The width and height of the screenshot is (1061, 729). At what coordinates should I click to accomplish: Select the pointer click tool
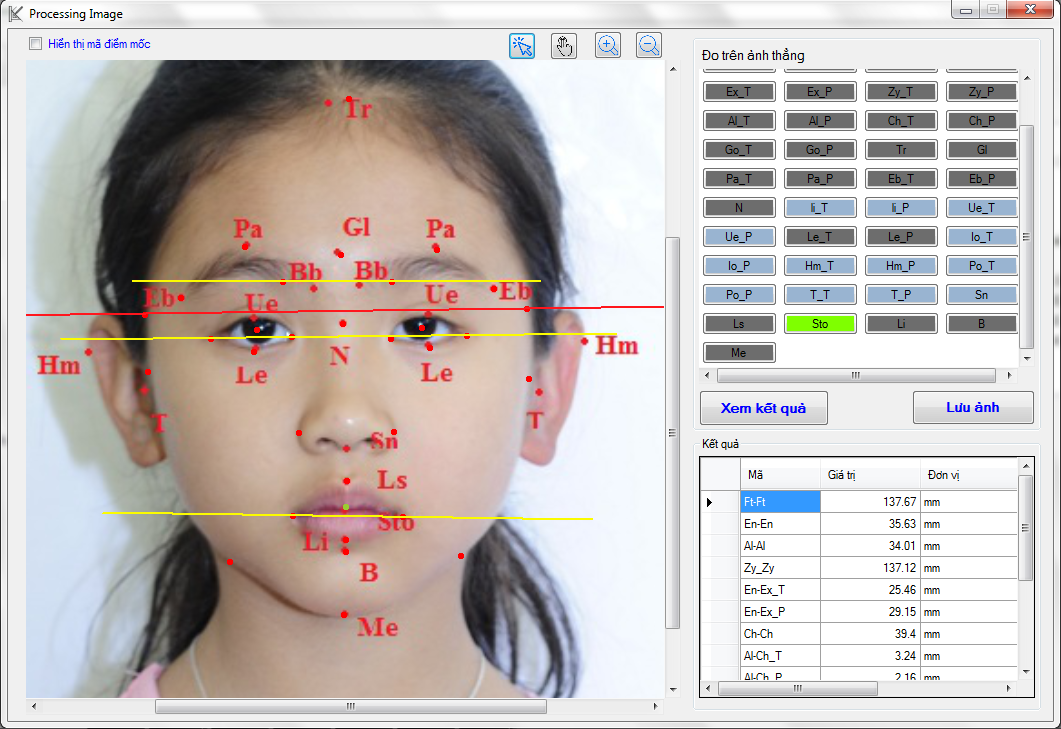pyautogui.click(x=522, y=46)
